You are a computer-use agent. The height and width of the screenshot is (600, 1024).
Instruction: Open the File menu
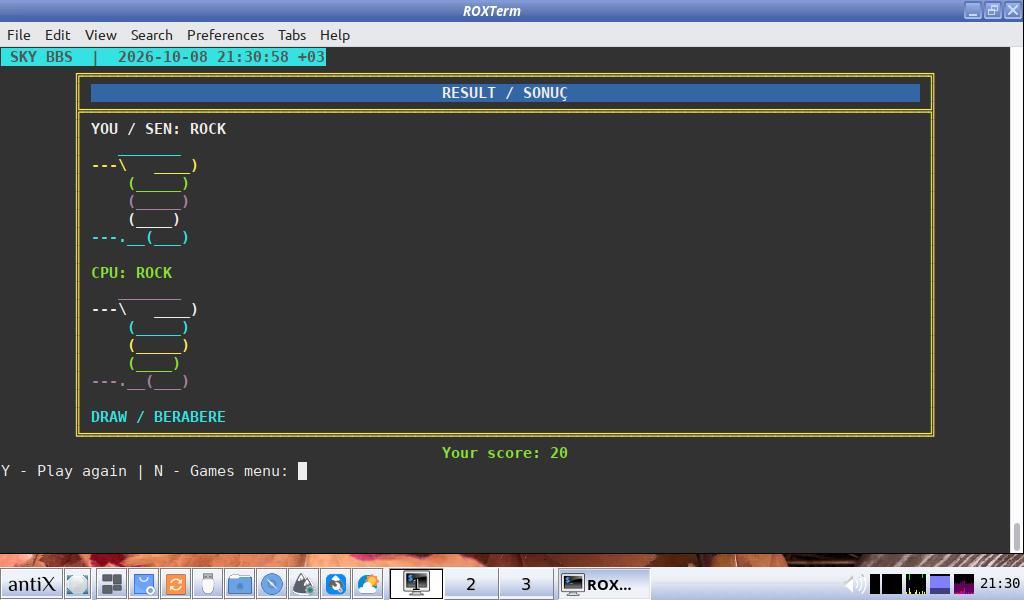coord(19,35)
